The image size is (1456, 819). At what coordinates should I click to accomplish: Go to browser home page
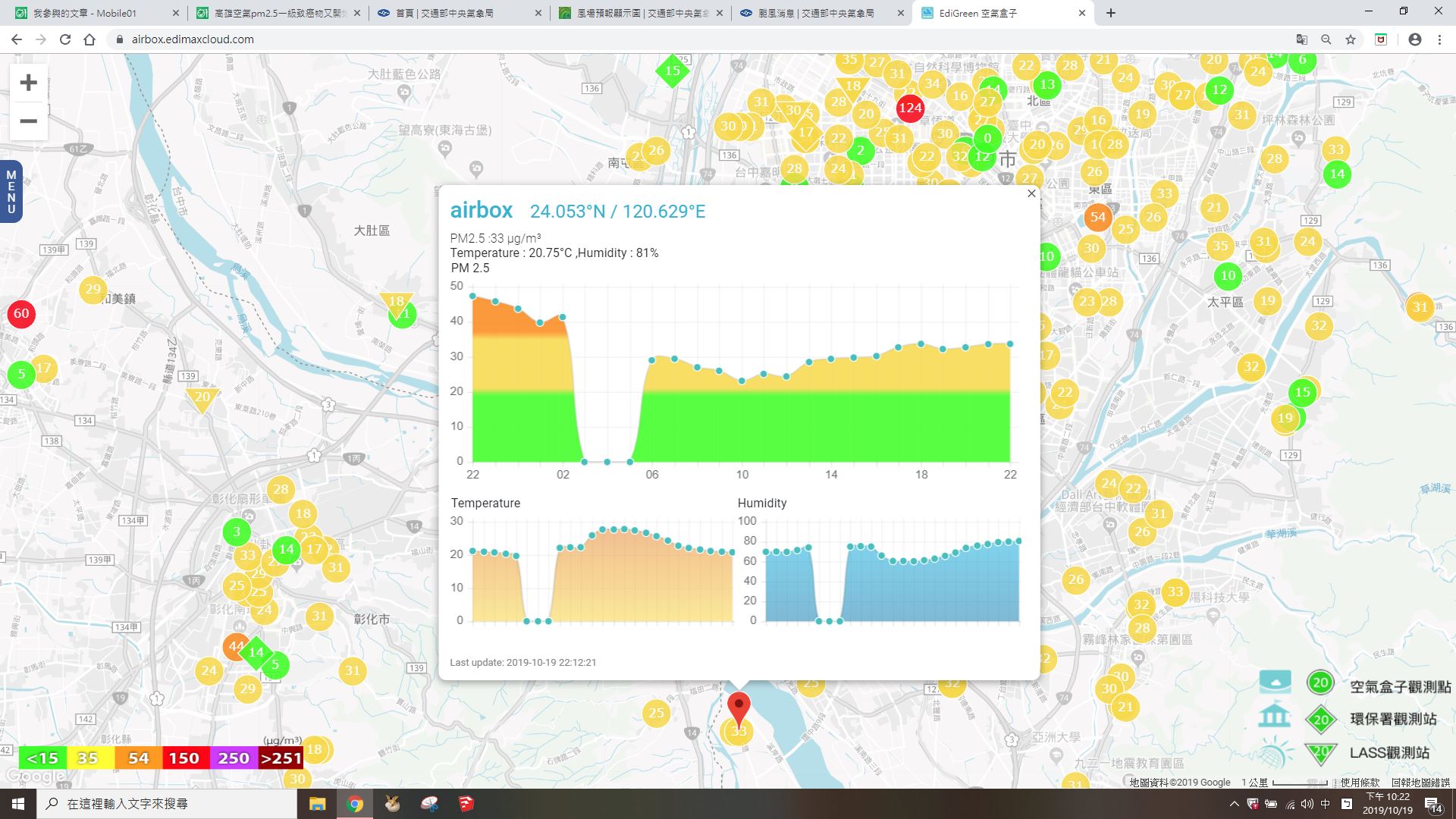point(89,39)
